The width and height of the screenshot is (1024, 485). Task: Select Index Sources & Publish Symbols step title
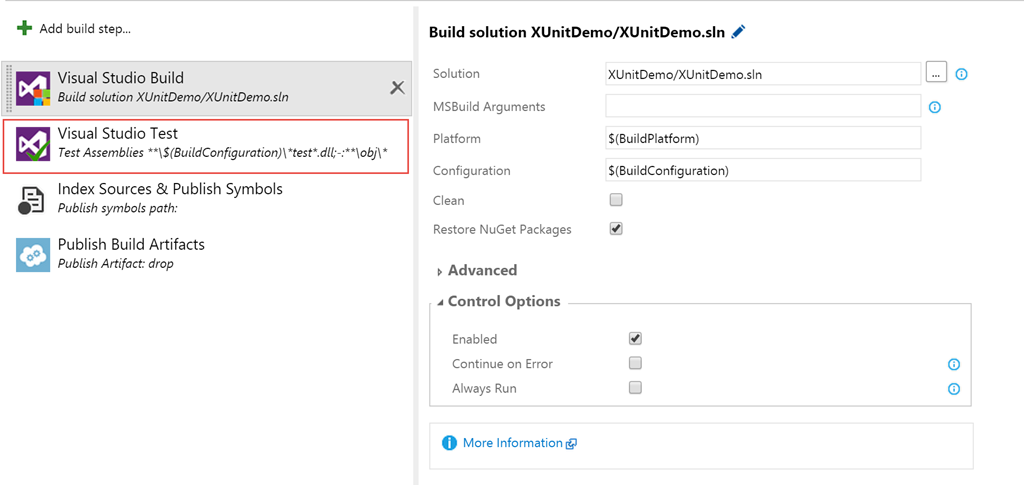(x=170, y=189)
